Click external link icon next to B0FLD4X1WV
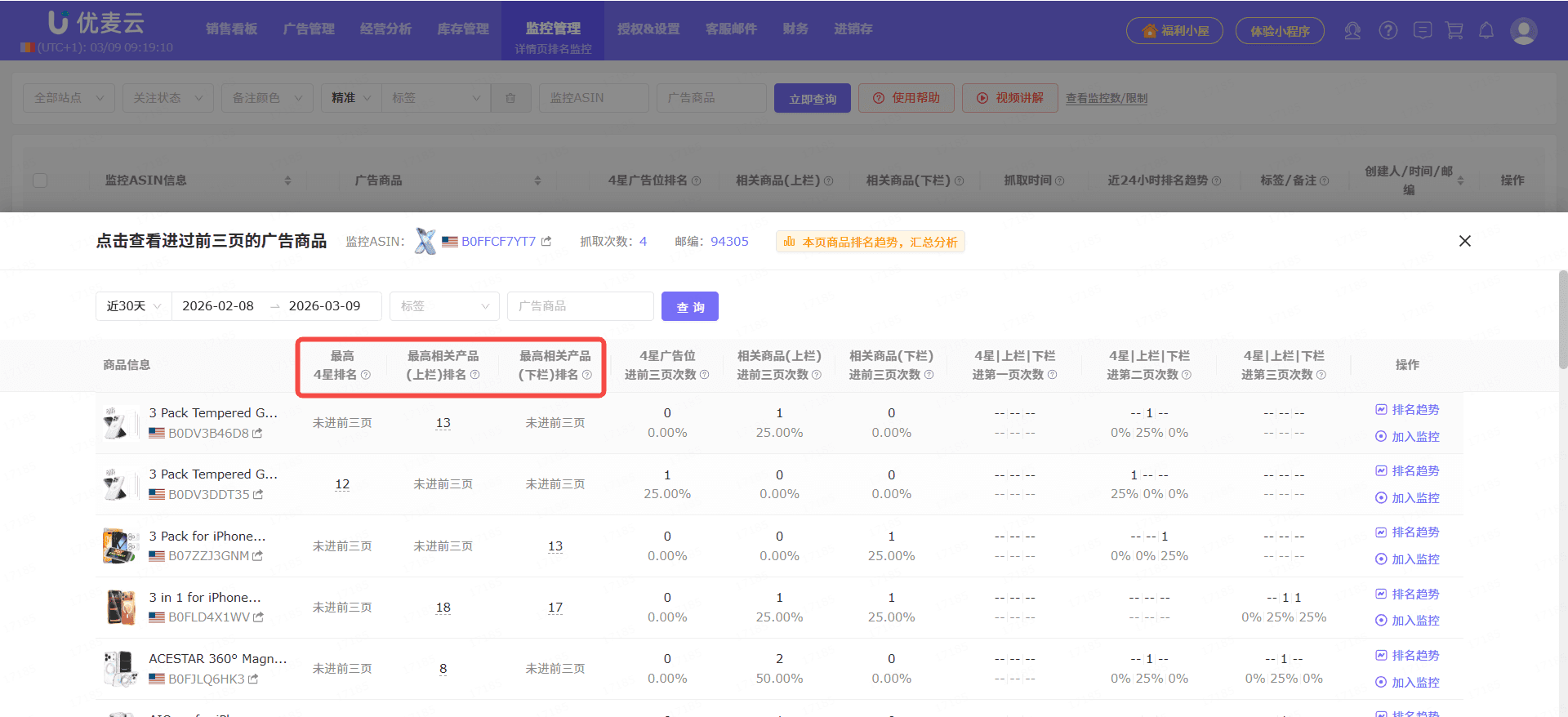Screen dimensions: 1568x717 [258, 617]
